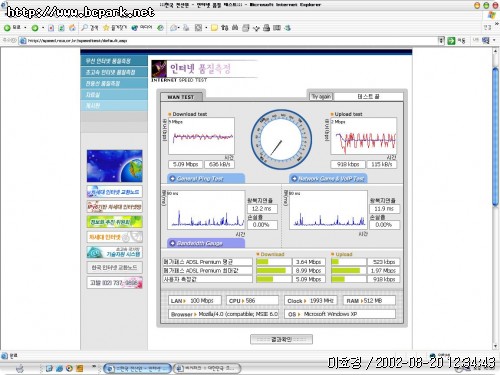
Task: Open the Back button history dropdown arrow
Action: click(25, 28)
